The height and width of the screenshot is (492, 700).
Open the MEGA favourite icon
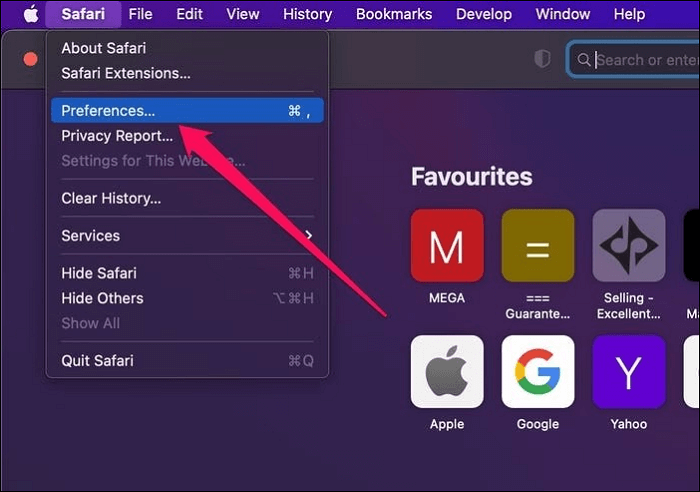447,246
